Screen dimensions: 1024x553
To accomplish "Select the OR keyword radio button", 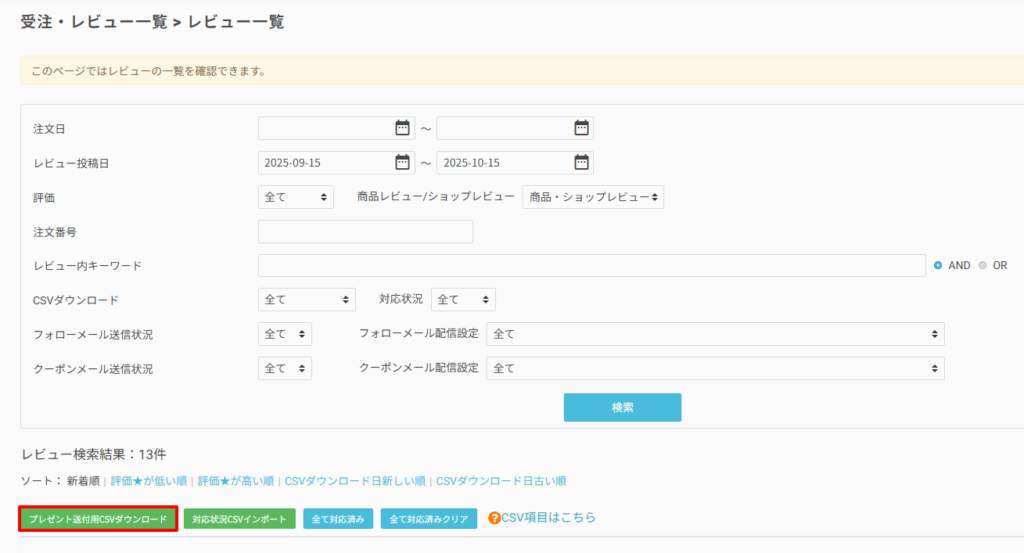I will tap(982, 265).
